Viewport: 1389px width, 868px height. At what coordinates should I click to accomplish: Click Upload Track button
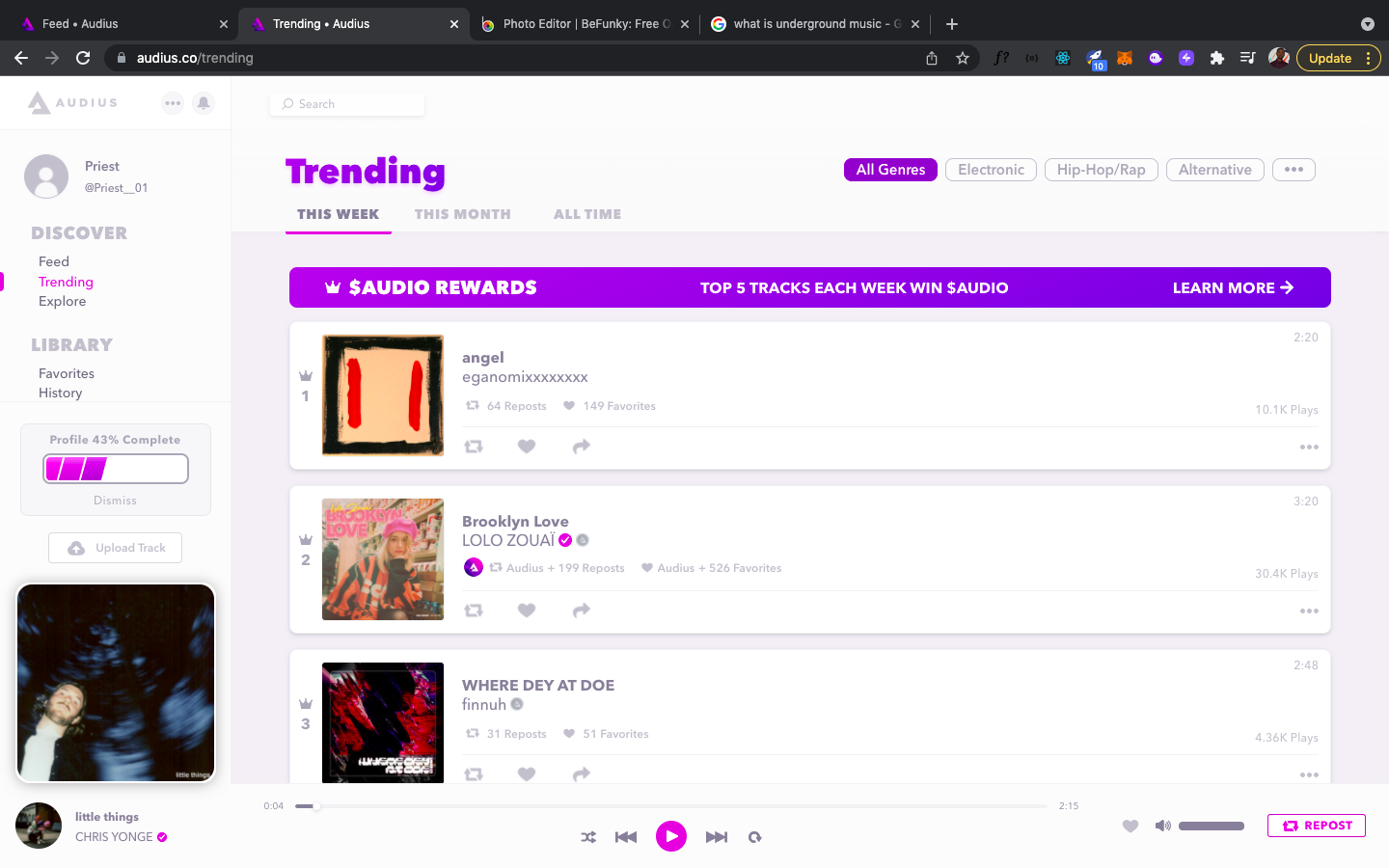tap(116, 548)
